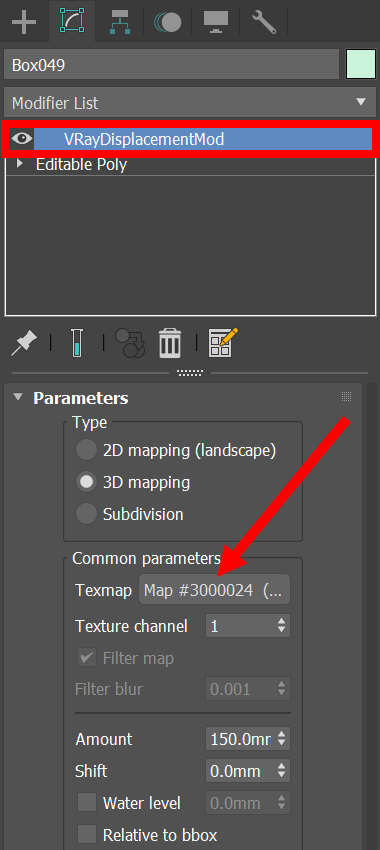Click the command panel vertical scrollbar

point(371,616)
